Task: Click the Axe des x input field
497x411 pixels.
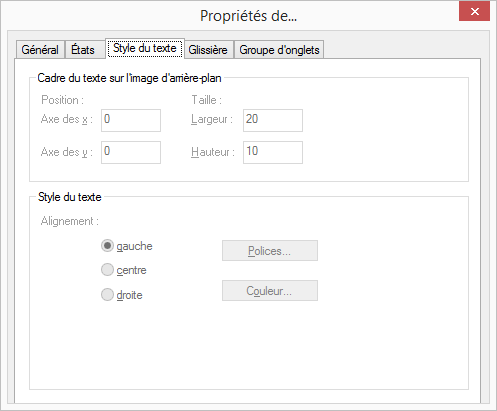Action: pyautogui.click(x=131, y=120)
